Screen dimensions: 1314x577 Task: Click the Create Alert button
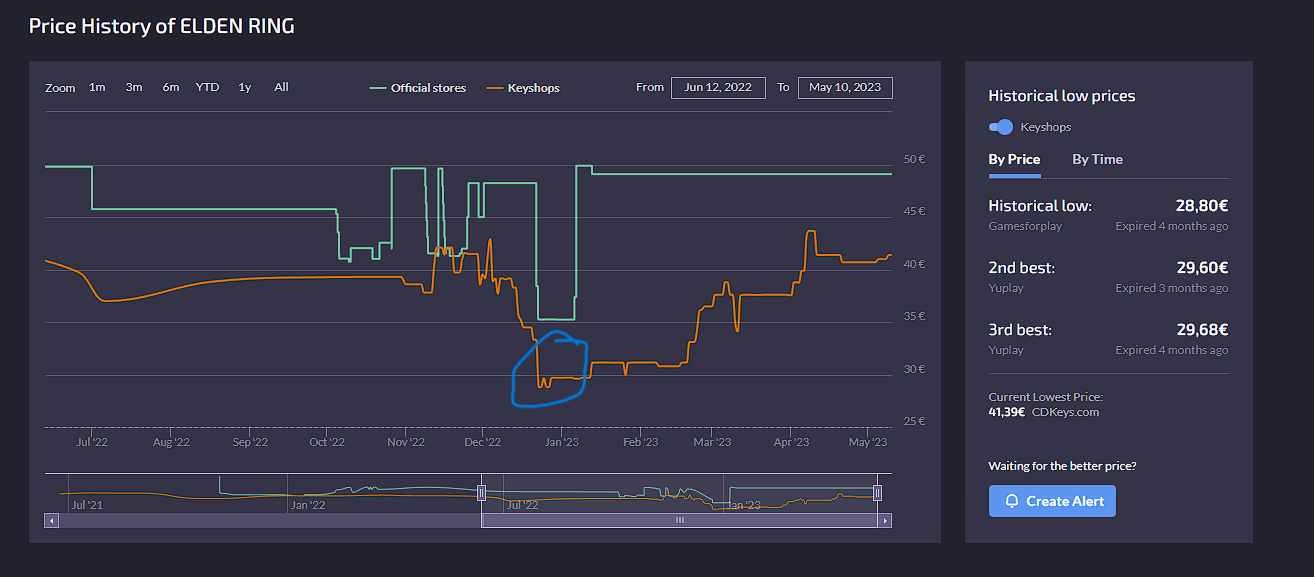coord(1052,501)
